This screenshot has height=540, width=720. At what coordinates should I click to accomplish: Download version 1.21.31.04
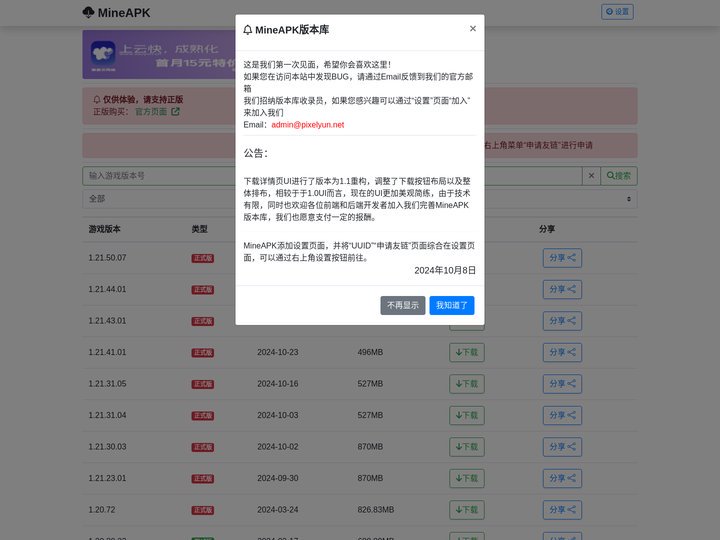pos(467,415)
